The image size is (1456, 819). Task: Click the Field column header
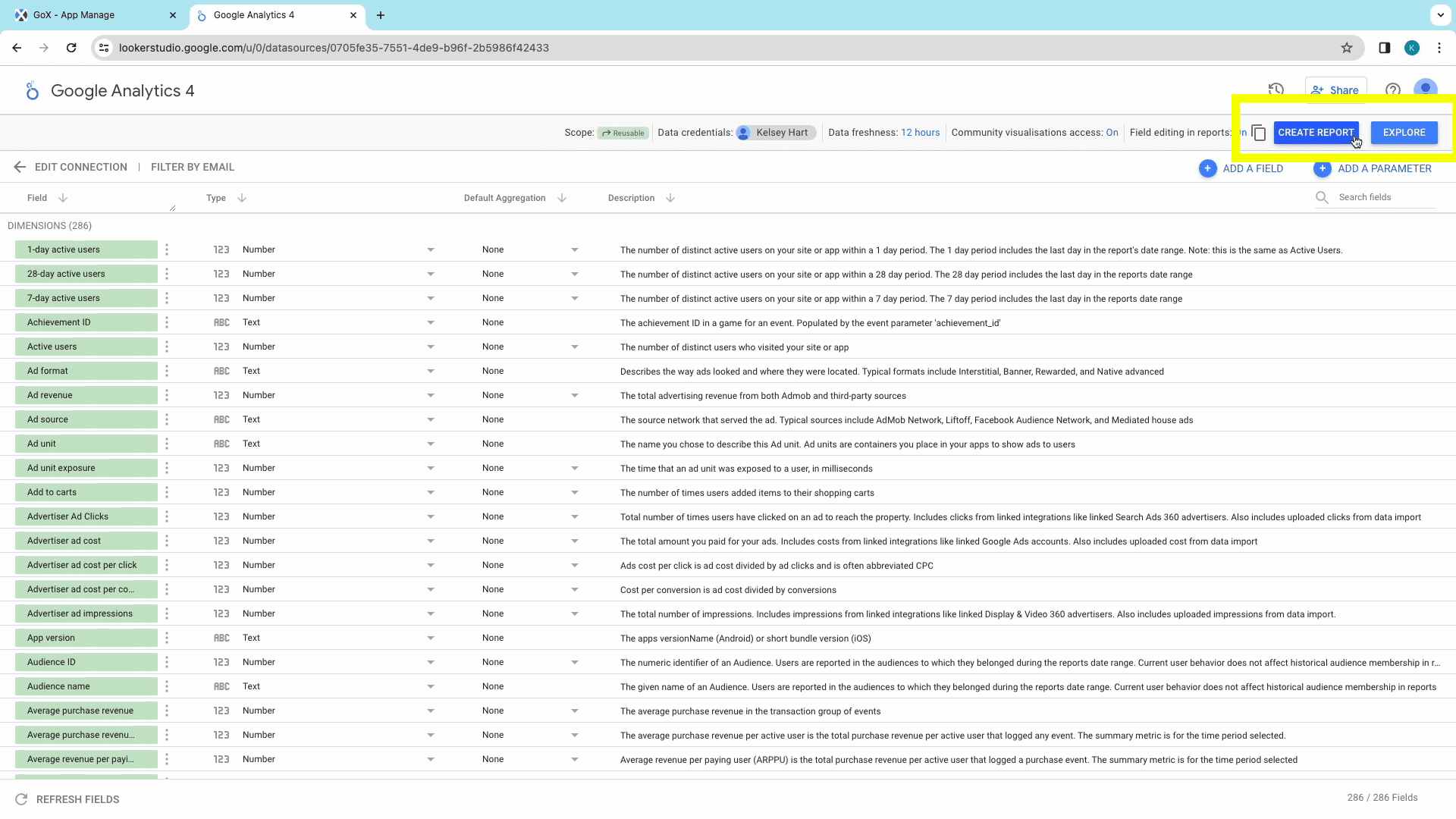click(x=37, y=198)
